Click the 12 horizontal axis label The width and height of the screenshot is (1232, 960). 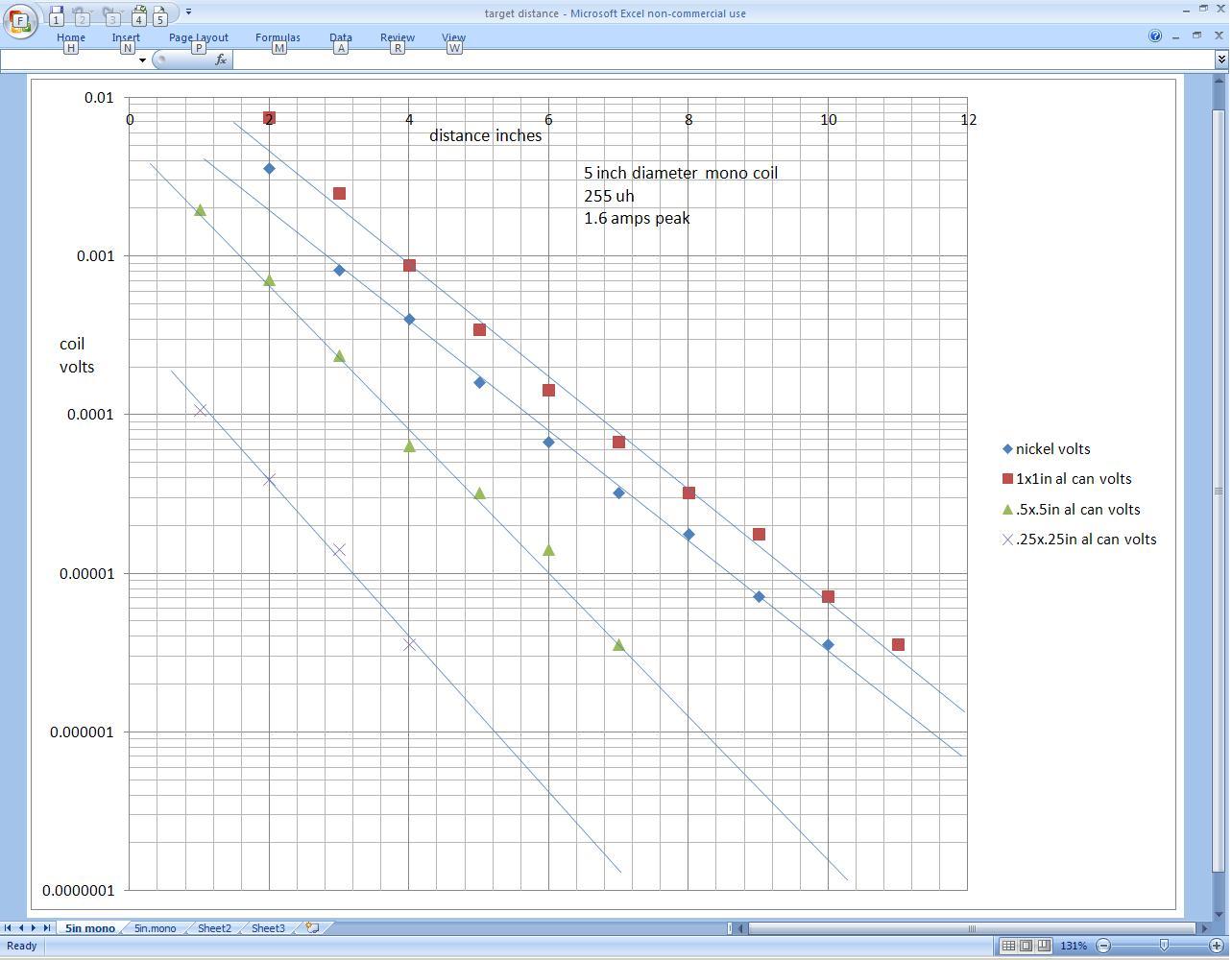(x=968, y=120)
